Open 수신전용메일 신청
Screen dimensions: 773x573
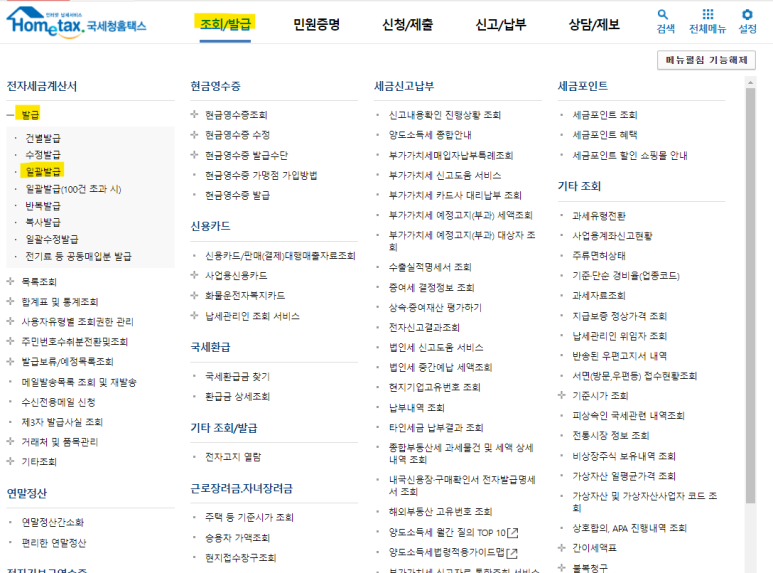click(x=58, y=402)
